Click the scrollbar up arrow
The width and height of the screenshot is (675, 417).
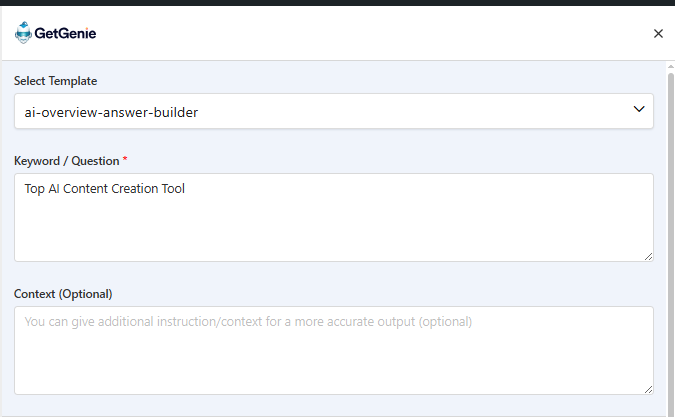(669, 67)
